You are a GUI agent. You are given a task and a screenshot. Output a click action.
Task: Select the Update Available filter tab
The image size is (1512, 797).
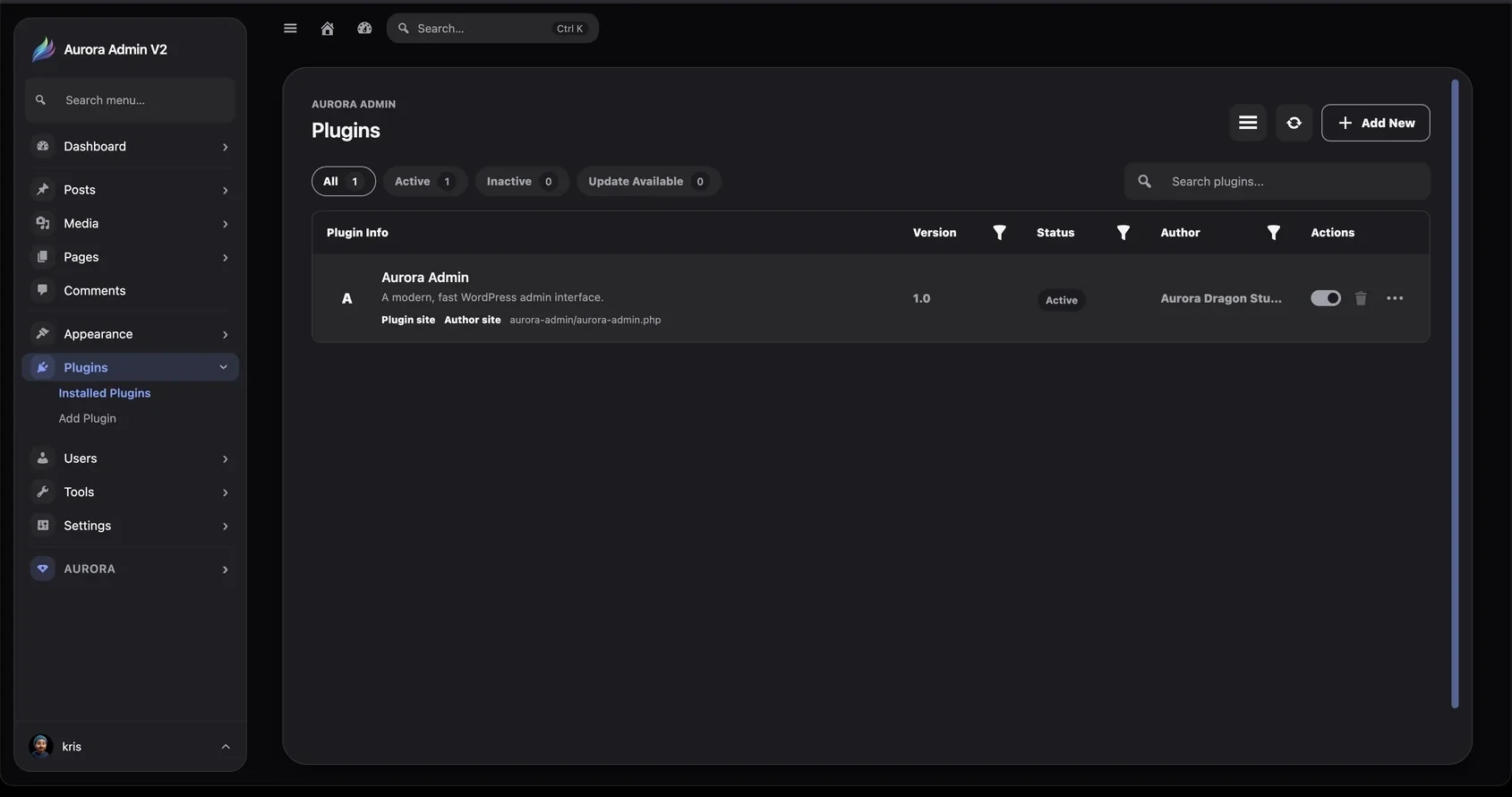[x=648, y=181]
